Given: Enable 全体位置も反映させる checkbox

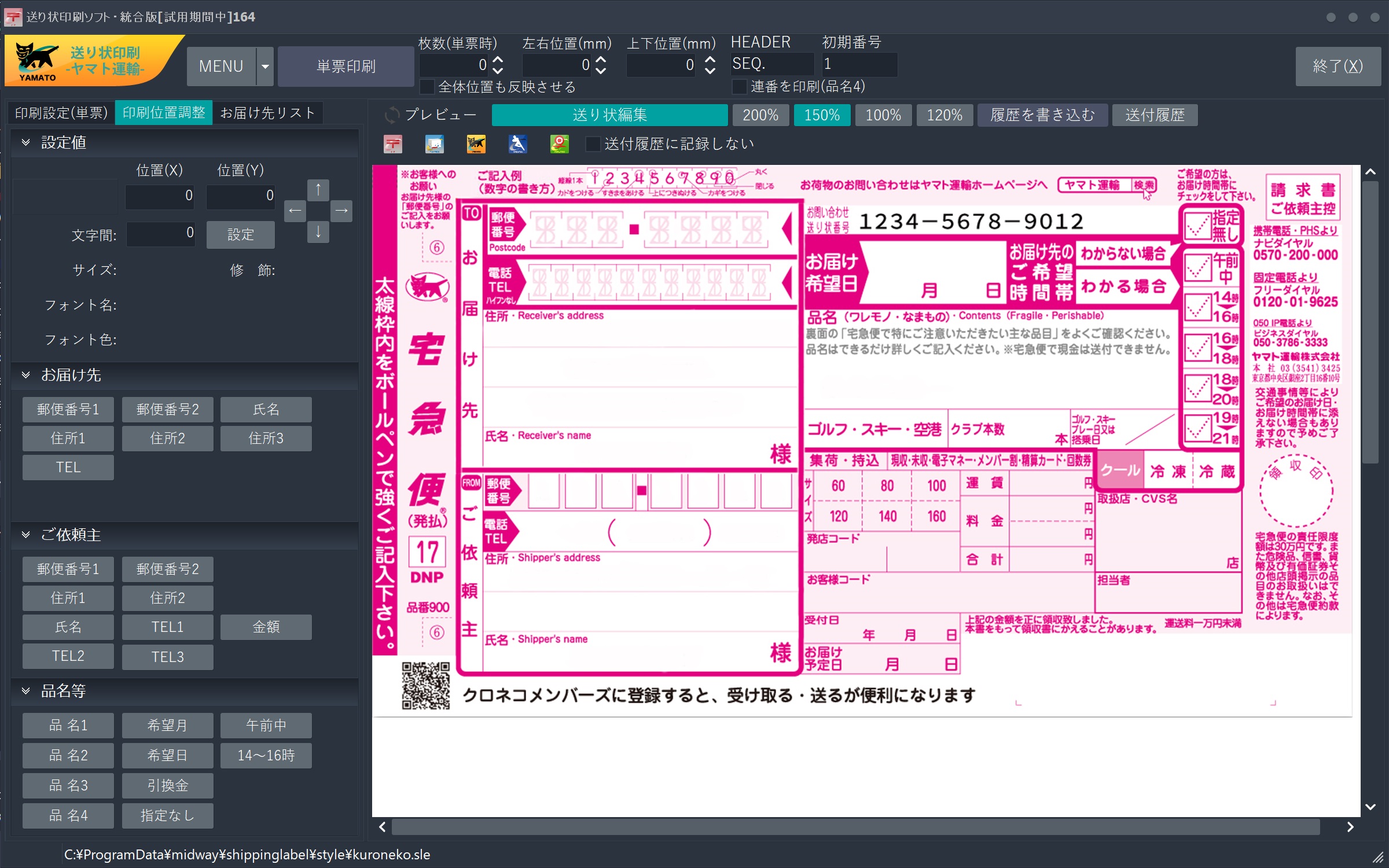Looking at the screenshot, I should 427,87.
